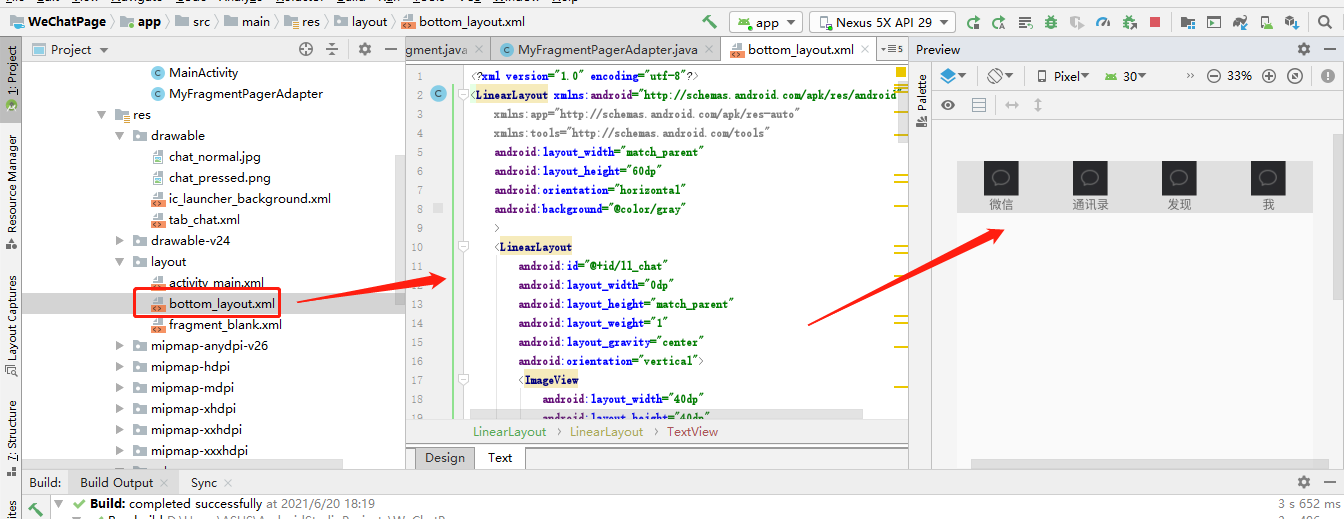1344x519 pixels.
Task: Click the Orientation for Preview dropdown
Action: point(1000,76)
